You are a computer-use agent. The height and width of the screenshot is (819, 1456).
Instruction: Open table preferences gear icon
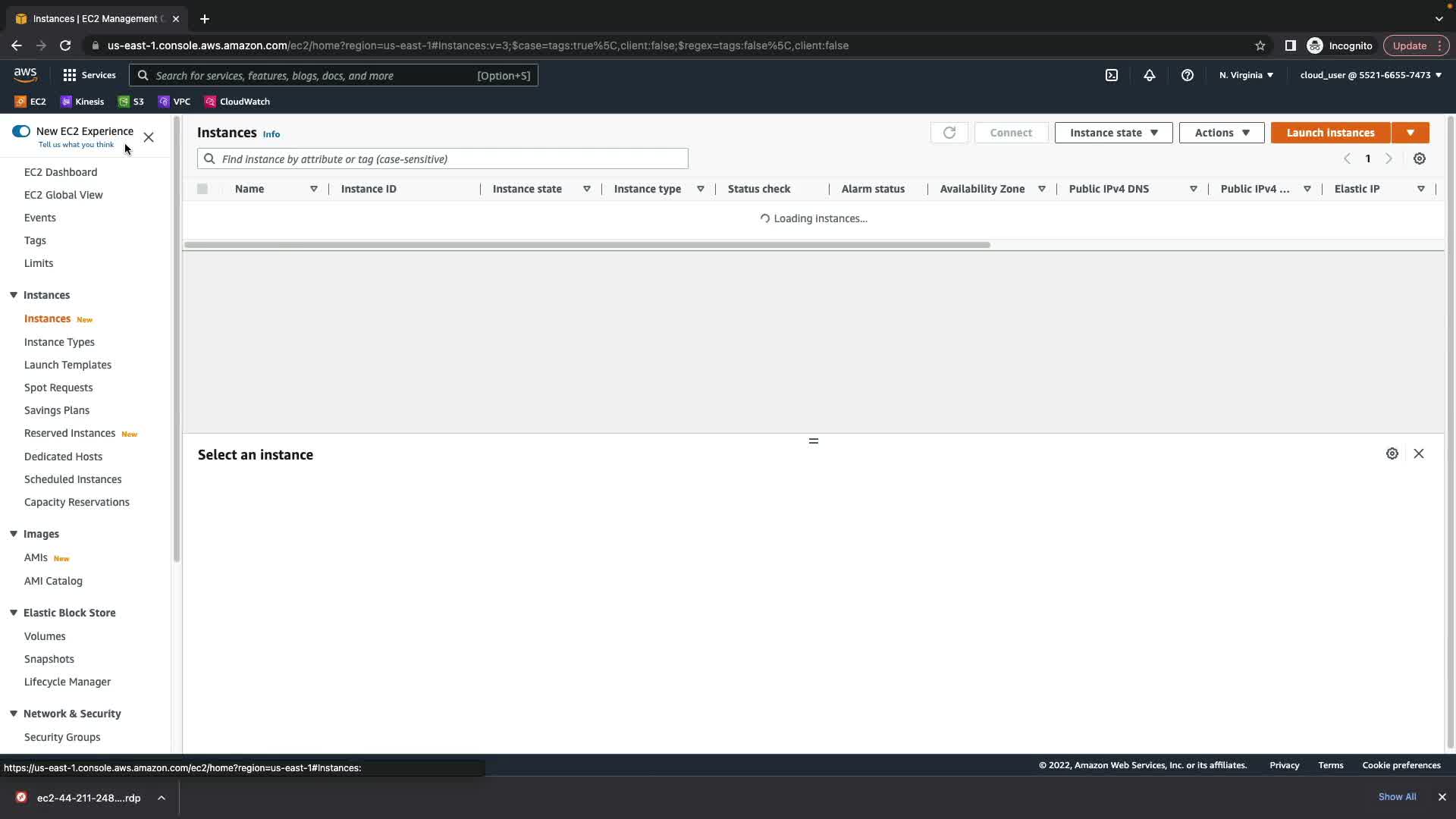click(x=1419, y=158)
